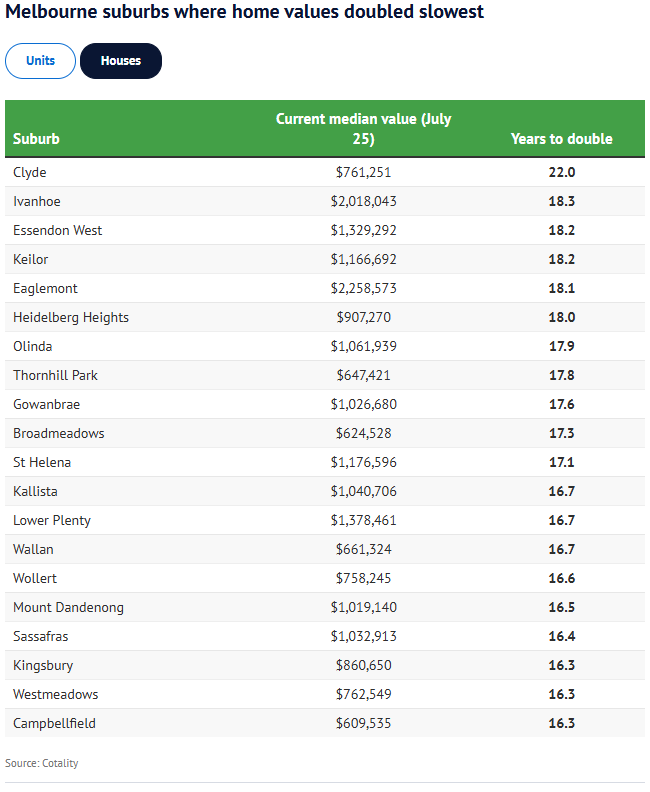
Task: Click the Suburb column header
Action: point(37,139)
